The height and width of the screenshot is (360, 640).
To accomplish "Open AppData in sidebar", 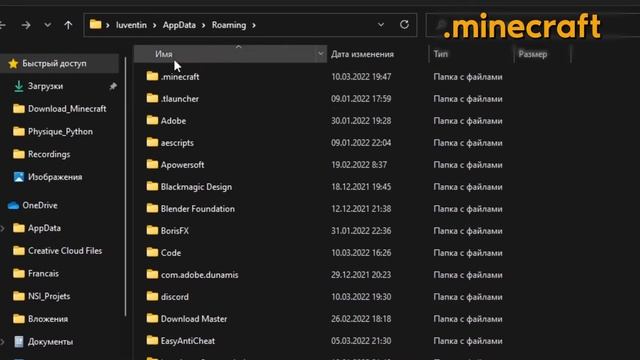I will pyautogui.click(x=44, y=228).
